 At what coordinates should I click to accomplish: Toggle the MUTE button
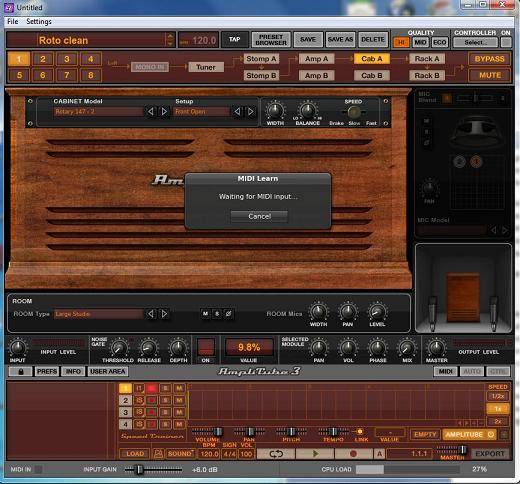pyautogui.click(x=489, y=75)
